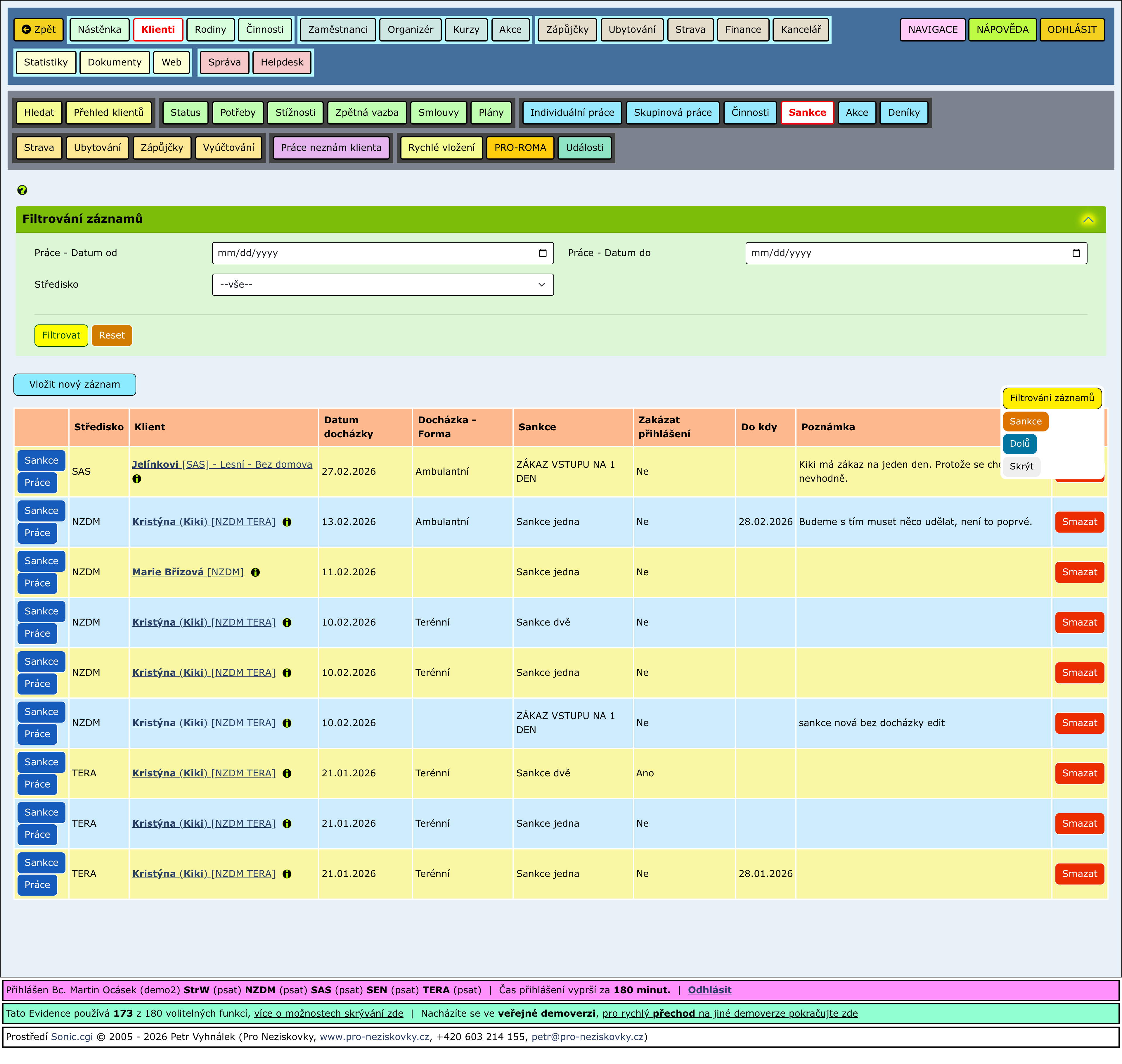Click Vložit nový záznam button

(74, 385)
